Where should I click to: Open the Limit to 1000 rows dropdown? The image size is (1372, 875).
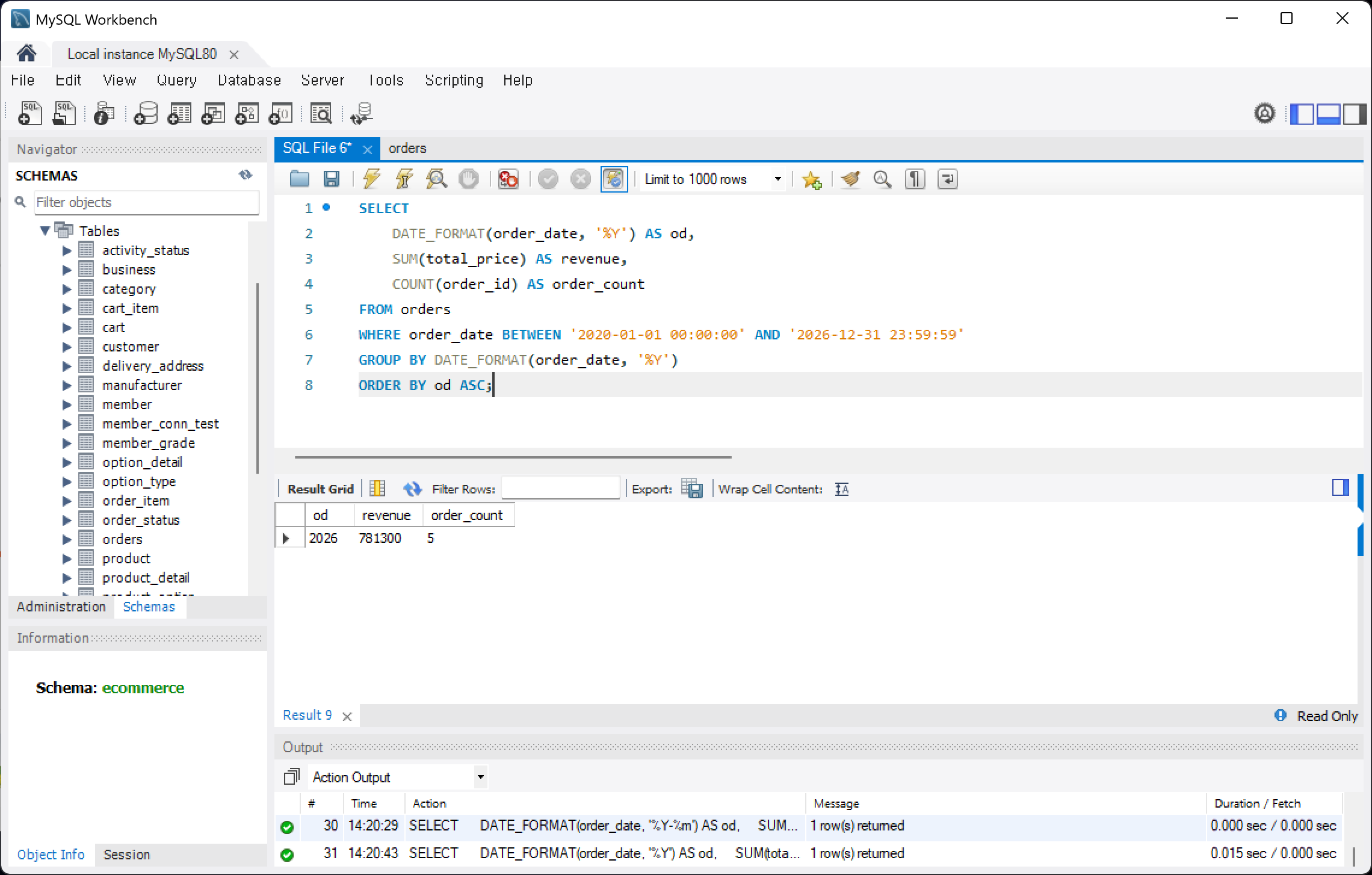[712, 179]
